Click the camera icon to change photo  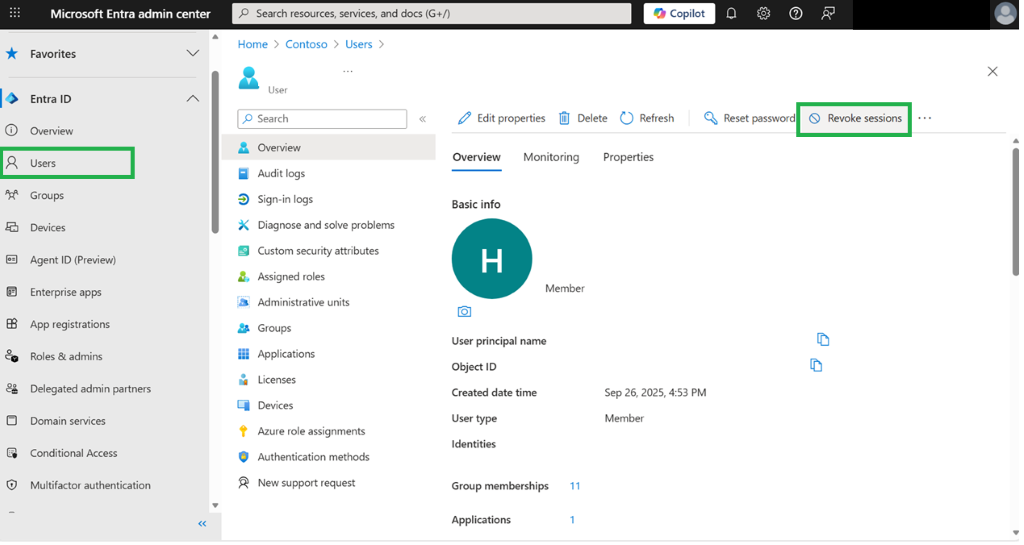click(x=464, y=311)
